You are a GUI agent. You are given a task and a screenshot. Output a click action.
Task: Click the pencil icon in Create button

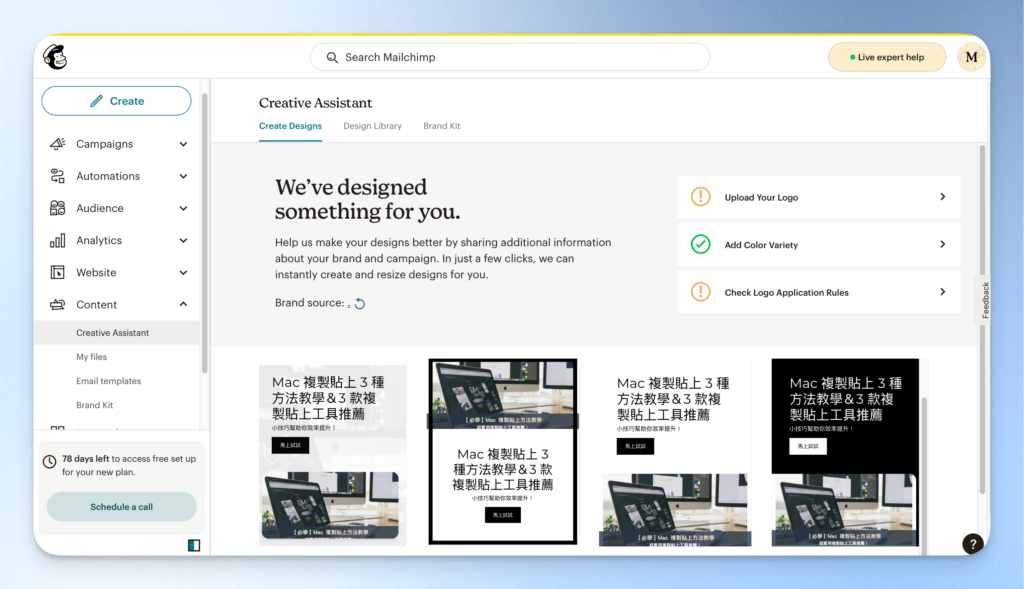(x=97, y=101)
